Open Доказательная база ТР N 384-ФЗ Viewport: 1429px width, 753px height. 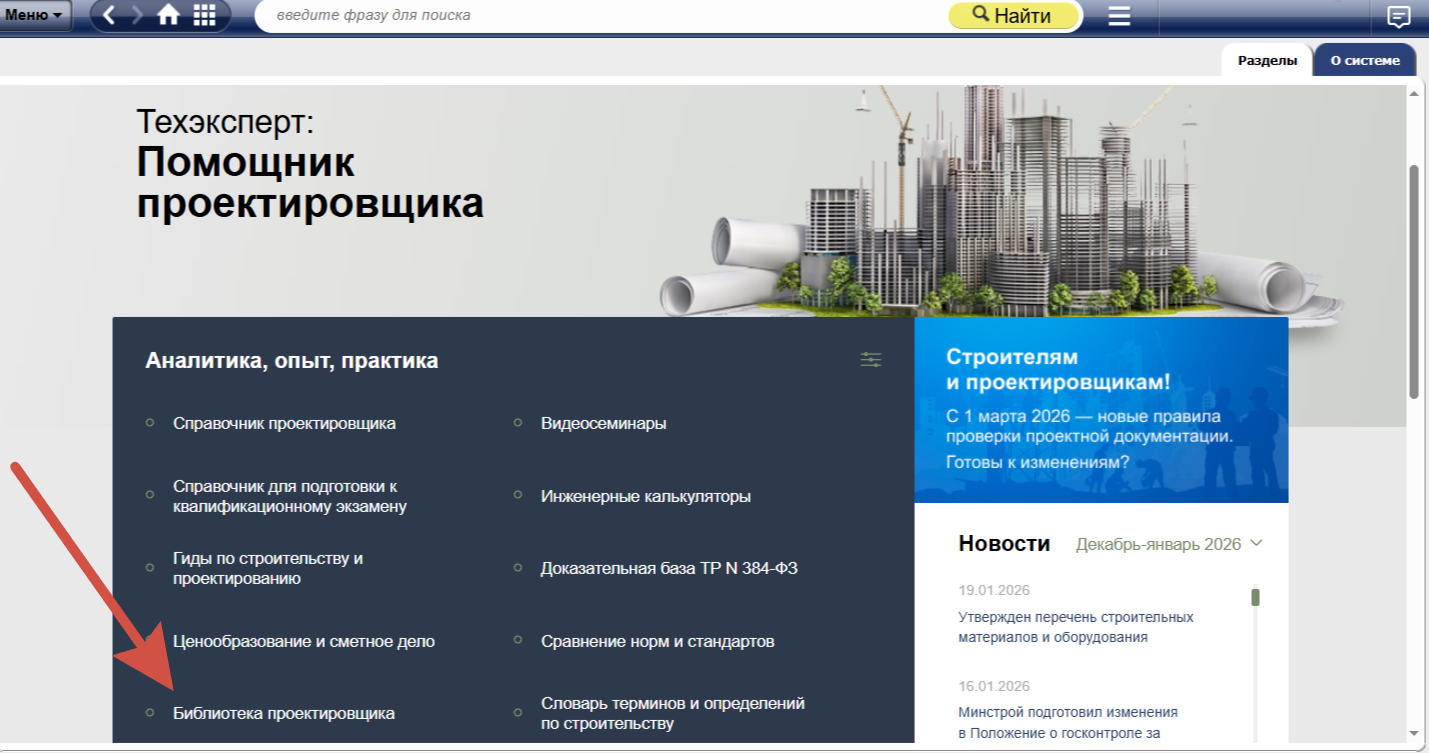(x=669, y=568)
